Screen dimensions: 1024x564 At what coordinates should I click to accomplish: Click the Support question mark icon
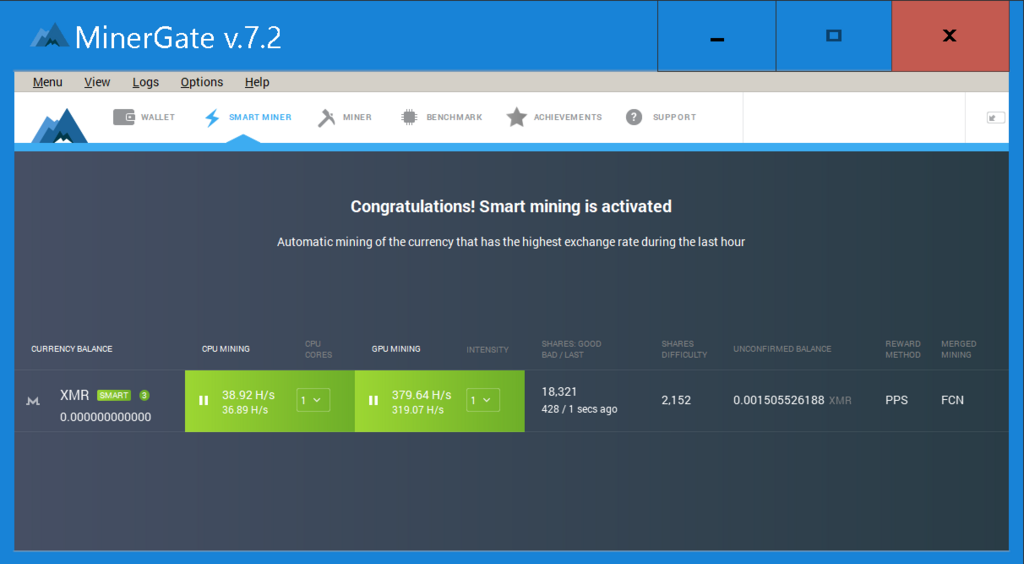coord(633,117)
